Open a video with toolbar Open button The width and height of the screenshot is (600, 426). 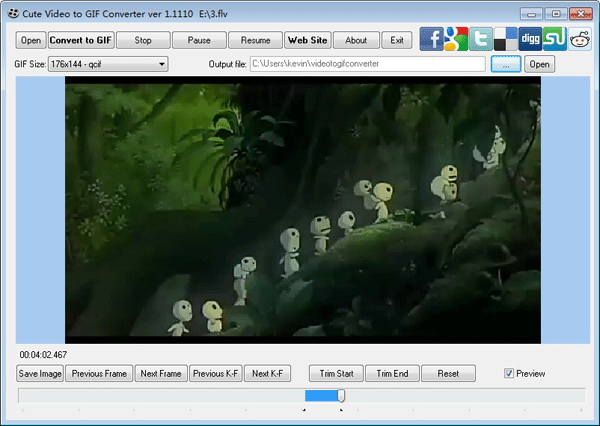pos(31,40)
